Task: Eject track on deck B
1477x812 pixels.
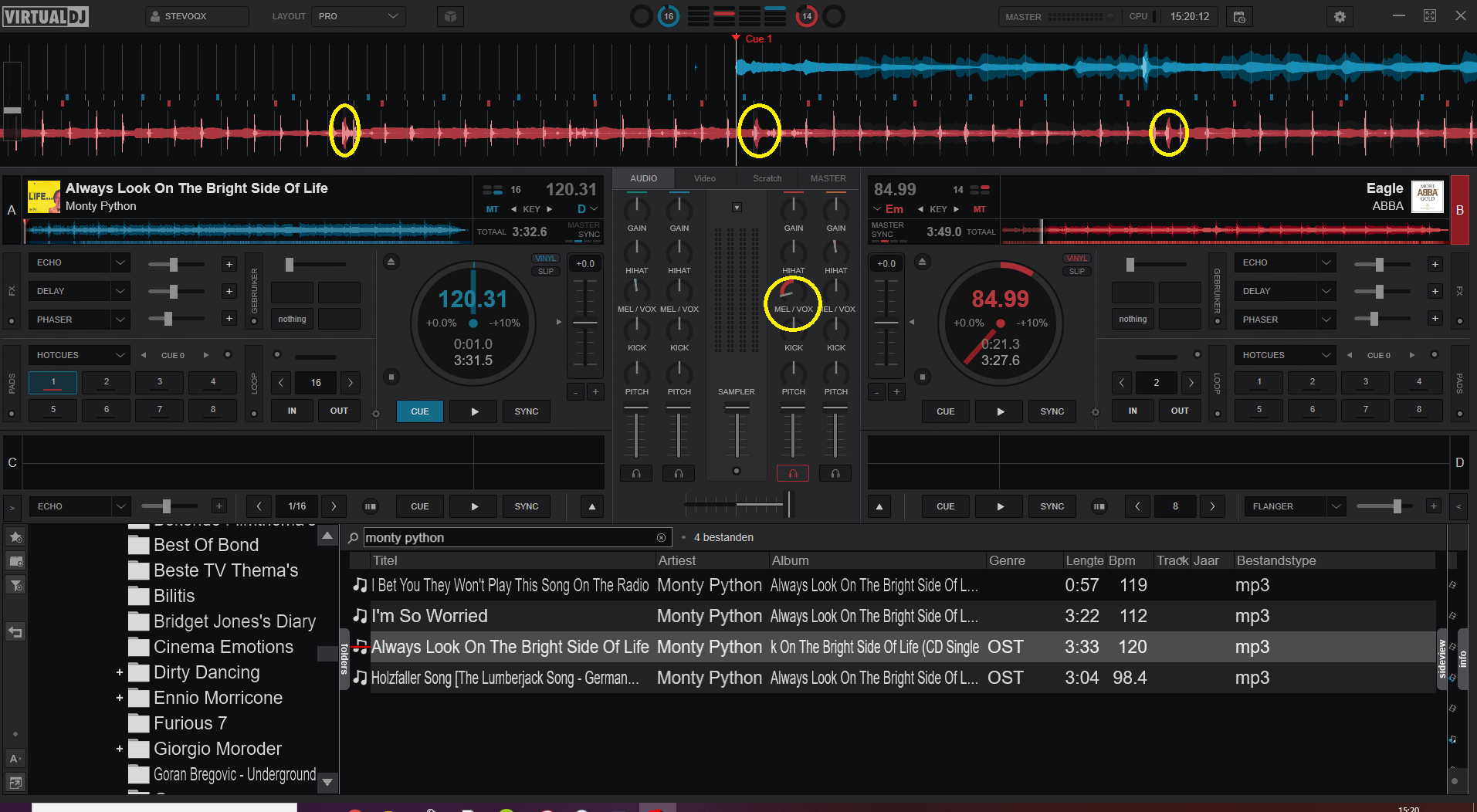Action: 922,262
